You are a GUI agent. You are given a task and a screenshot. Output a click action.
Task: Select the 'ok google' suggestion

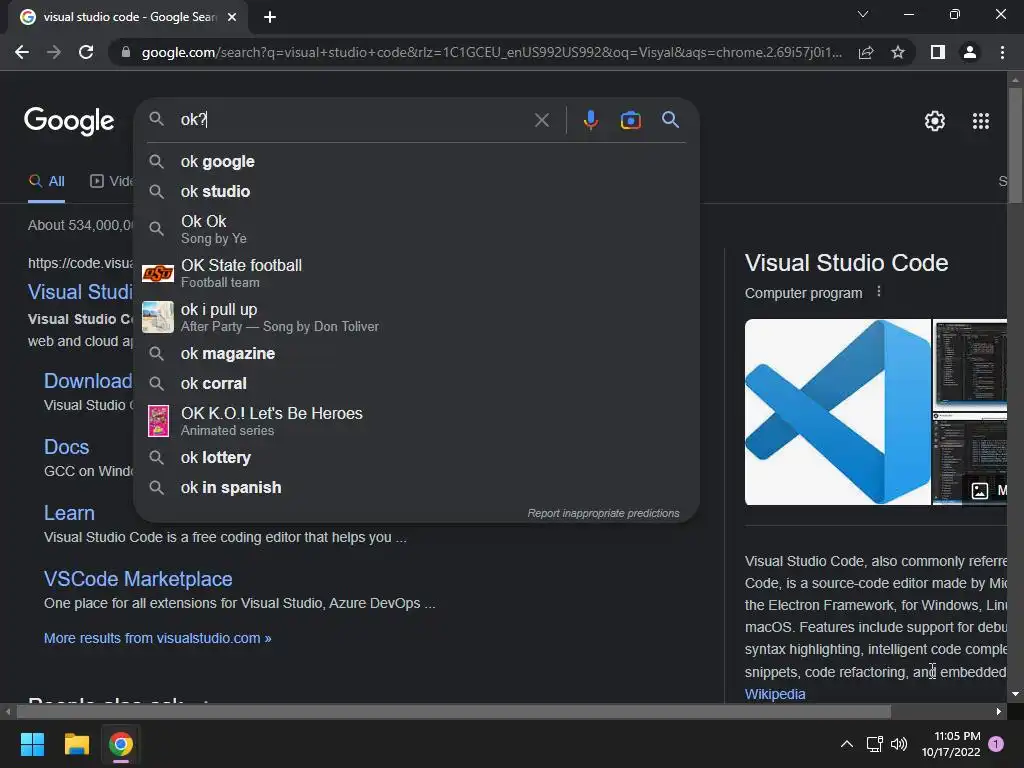pos(416,161)
